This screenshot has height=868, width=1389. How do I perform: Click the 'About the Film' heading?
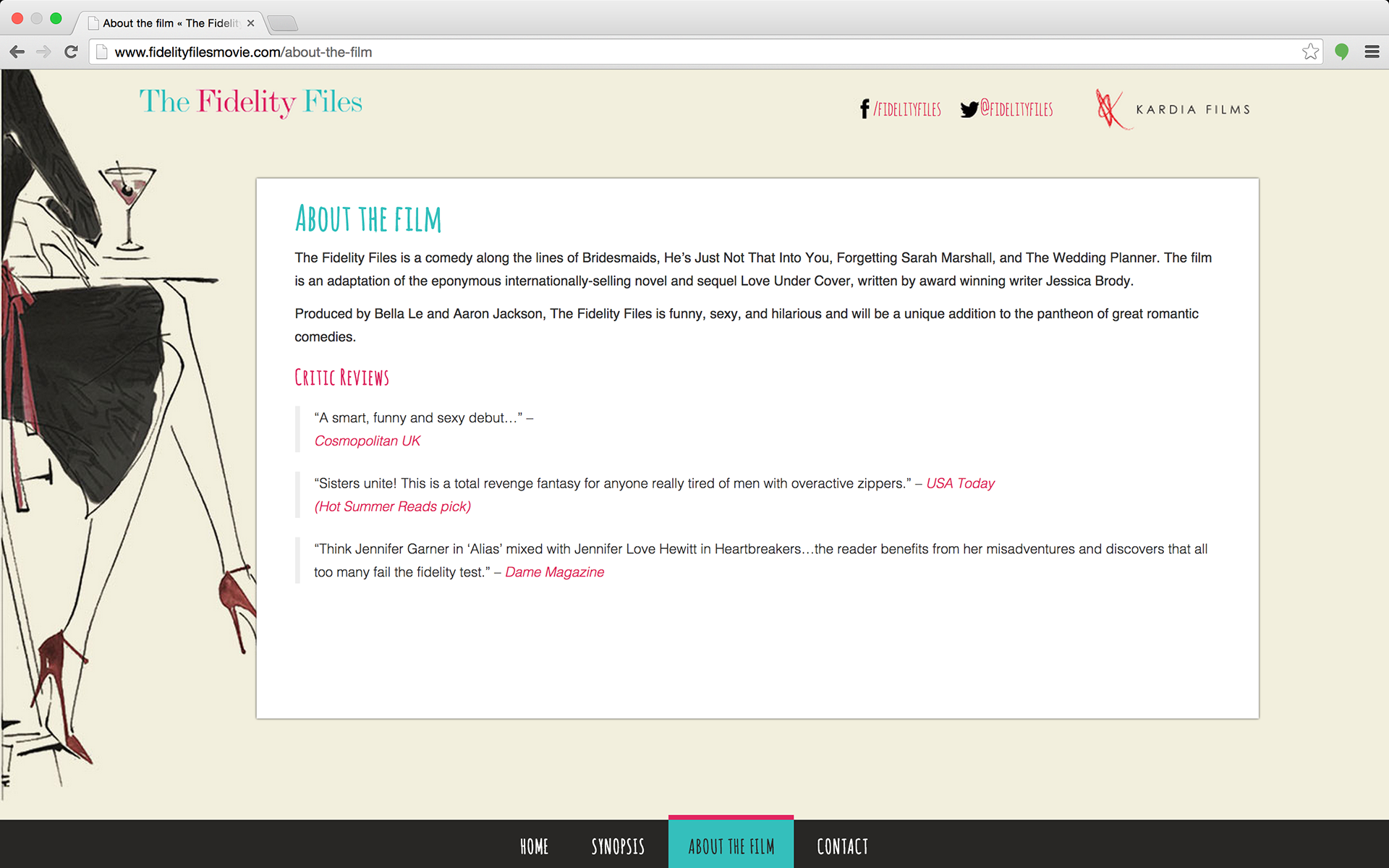368,219
